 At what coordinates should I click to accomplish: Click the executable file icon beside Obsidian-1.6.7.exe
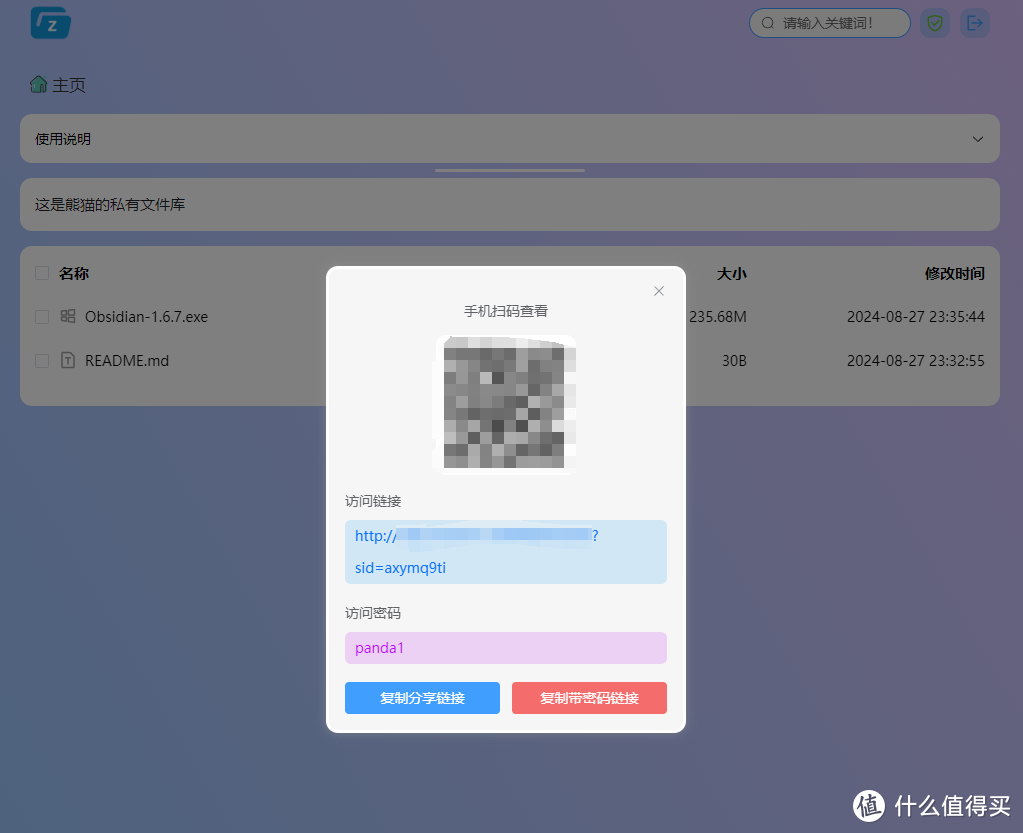point(68,316)
